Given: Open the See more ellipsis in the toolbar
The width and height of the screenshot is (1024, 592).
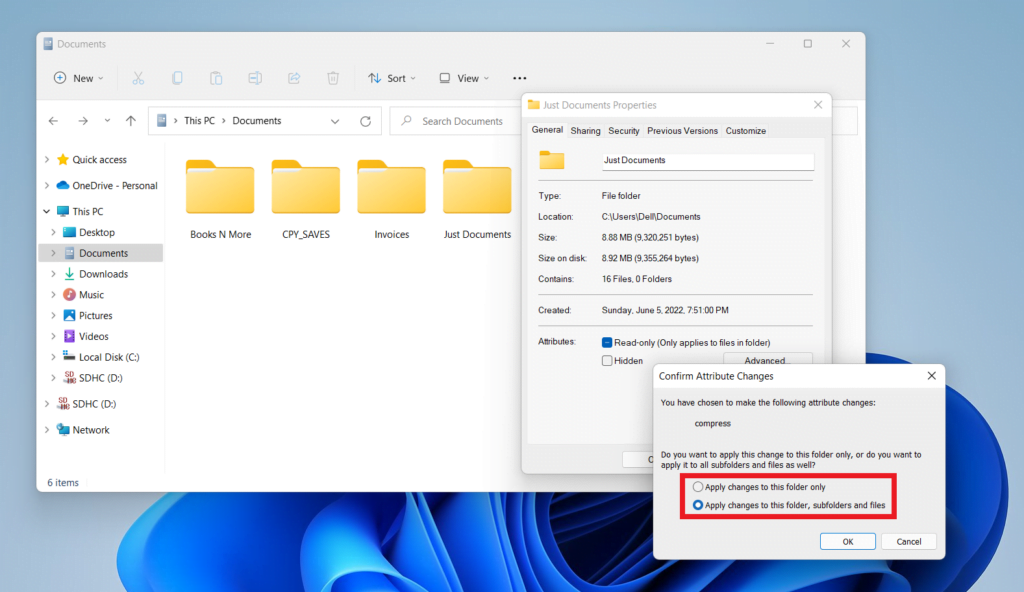Looking at the screenshot, I should [x=519, y=78].
